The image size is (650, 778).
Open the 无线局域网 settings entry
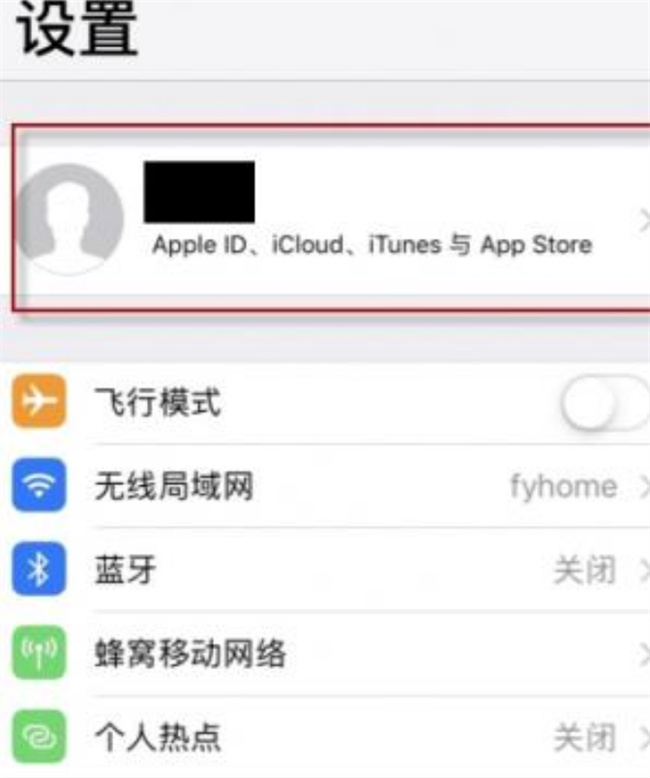pos(325,485)
